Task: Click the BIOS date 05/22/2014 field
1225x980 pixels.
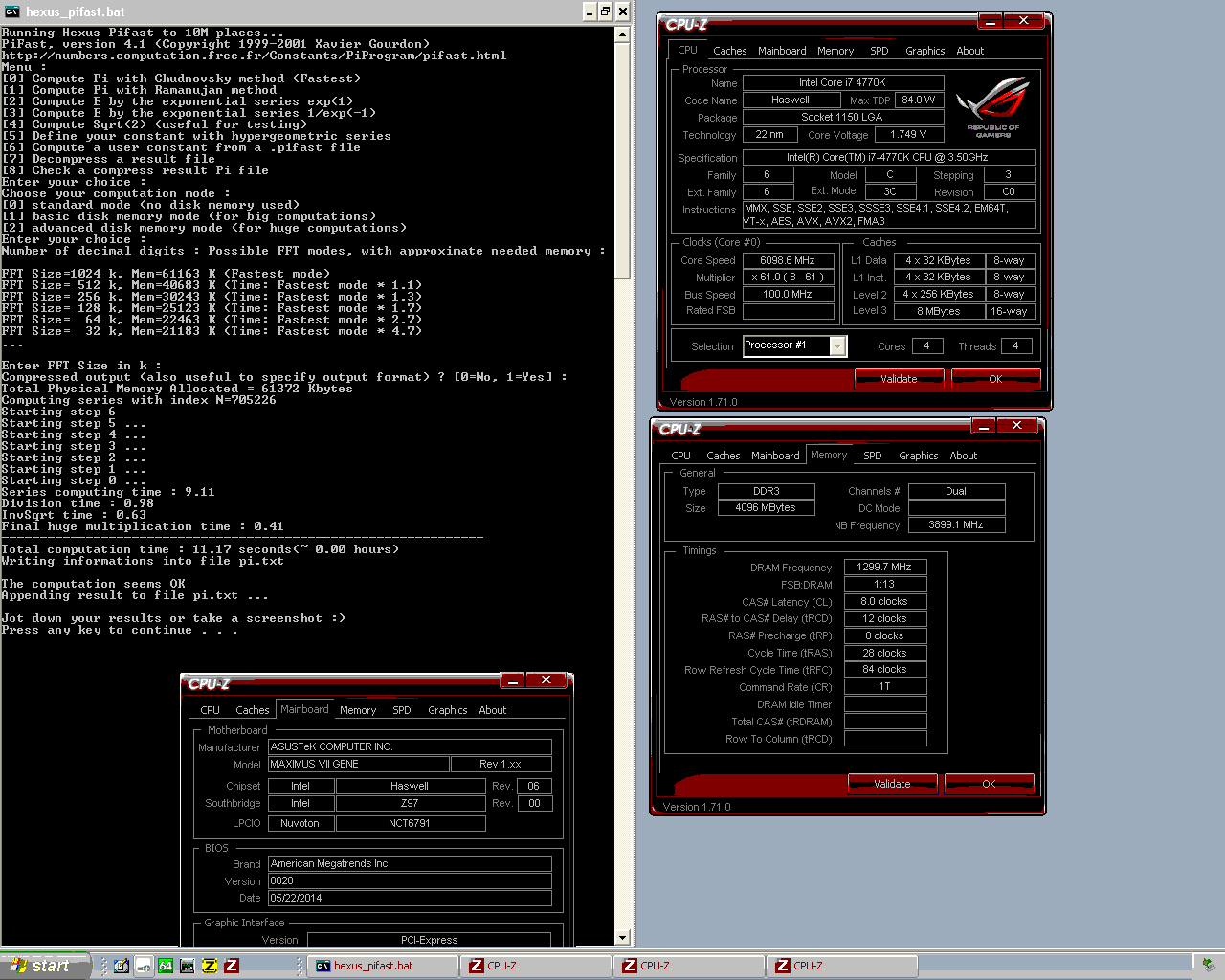Action: pyautogui.click(x=410, y=898)
